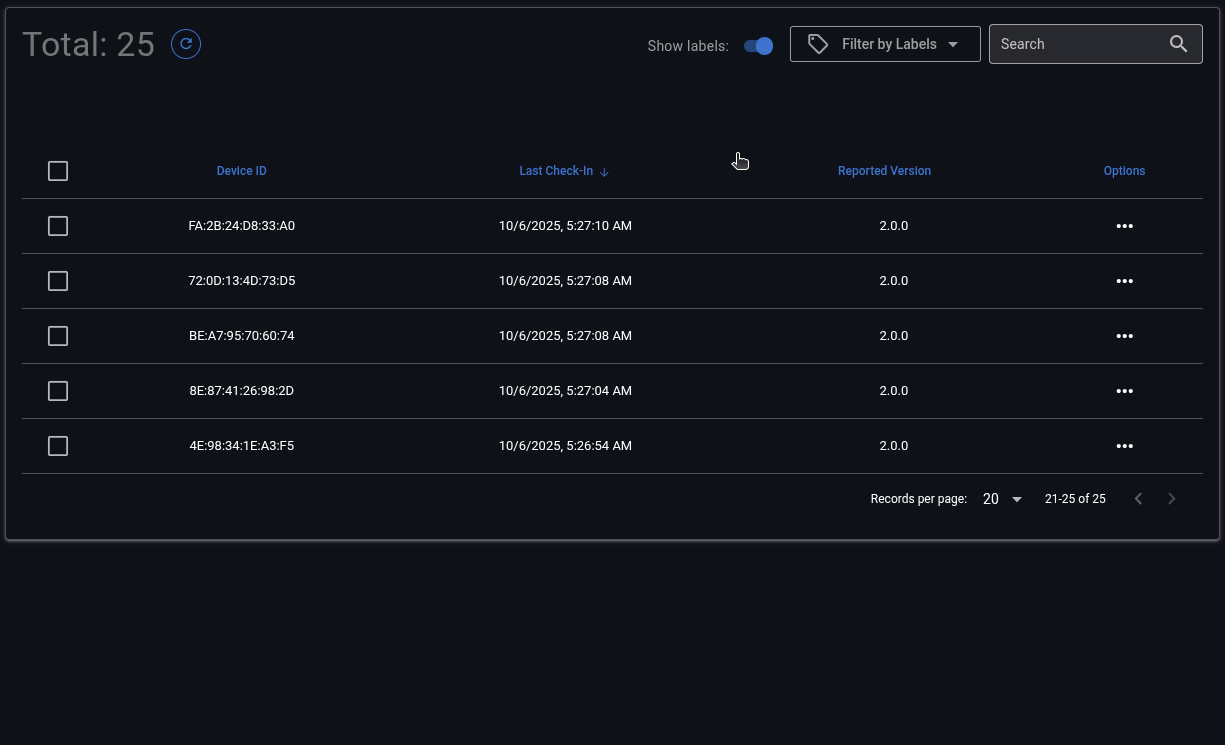
Task: Sort by the Last Check-In column
Action: pos(556,171)
